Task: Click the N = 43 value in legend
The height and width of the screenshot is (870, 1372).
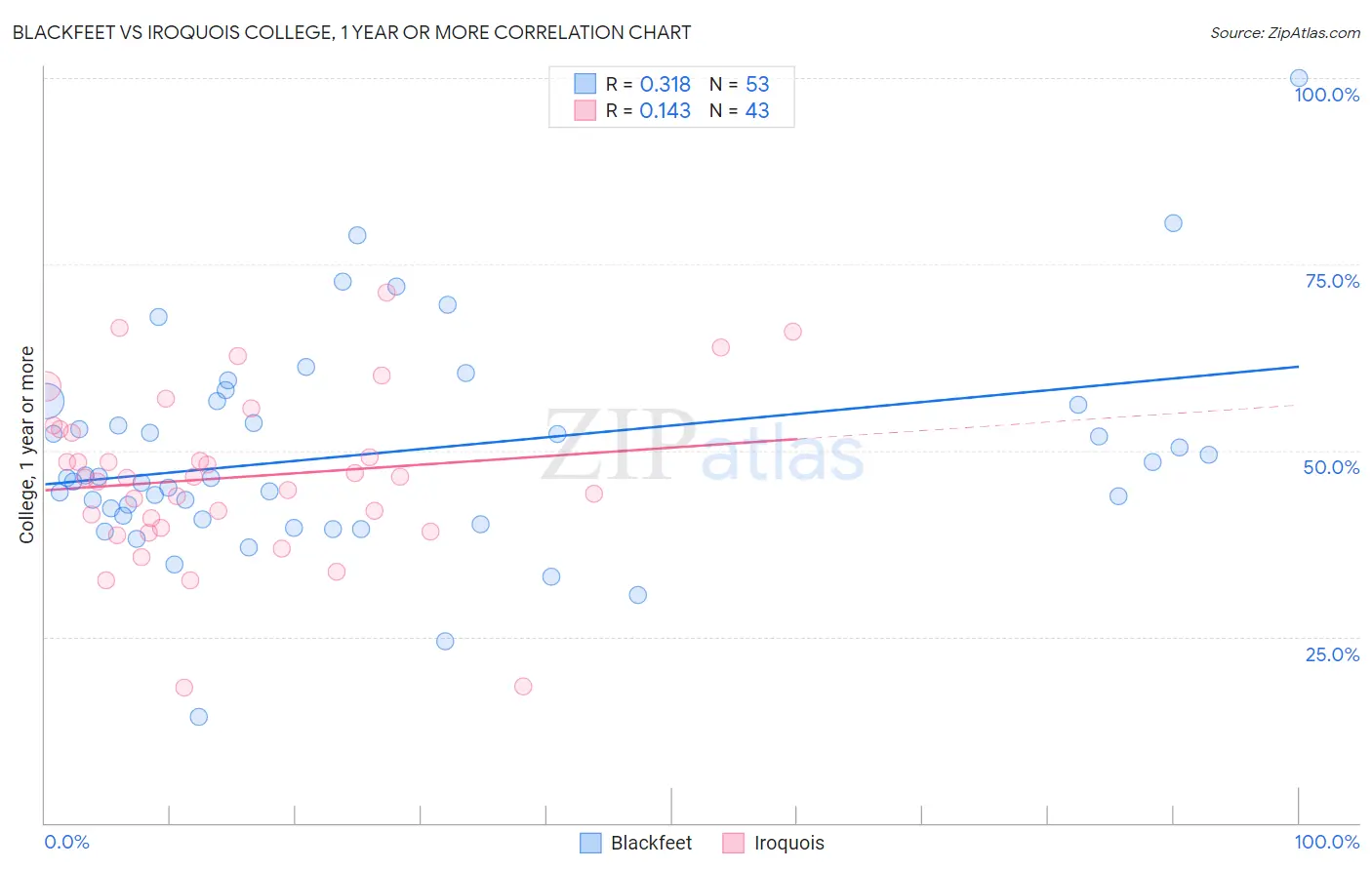Action: (x=740, y=110)
